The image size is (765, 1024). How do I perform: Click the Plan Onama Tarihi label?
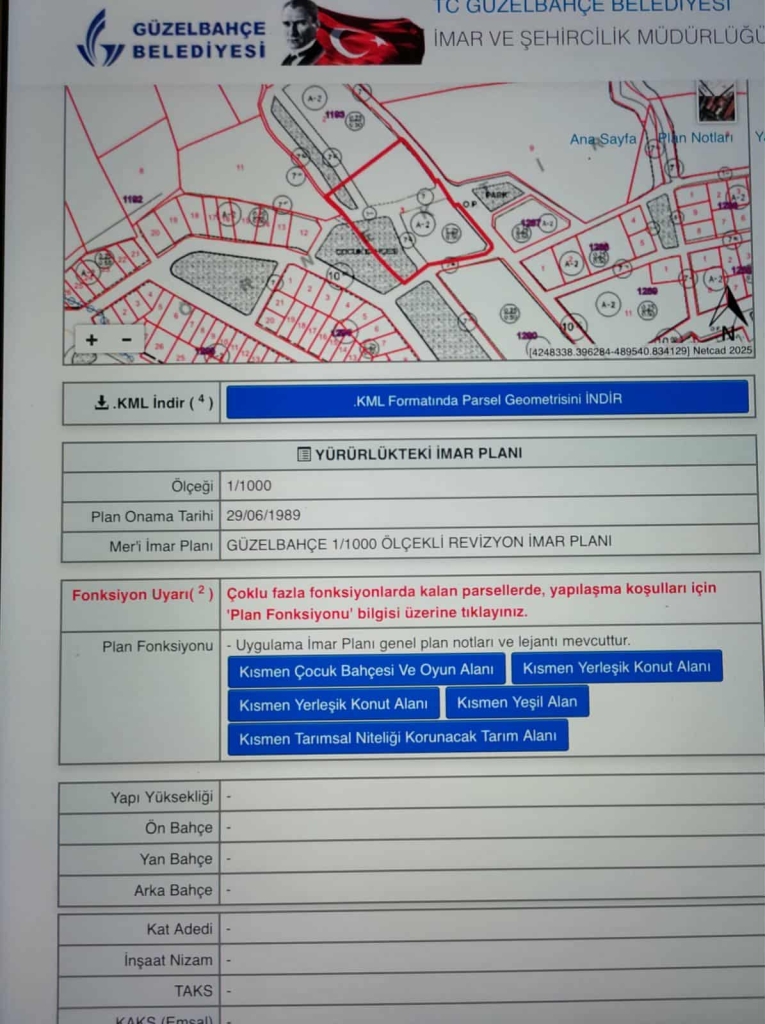pos(152,517)
